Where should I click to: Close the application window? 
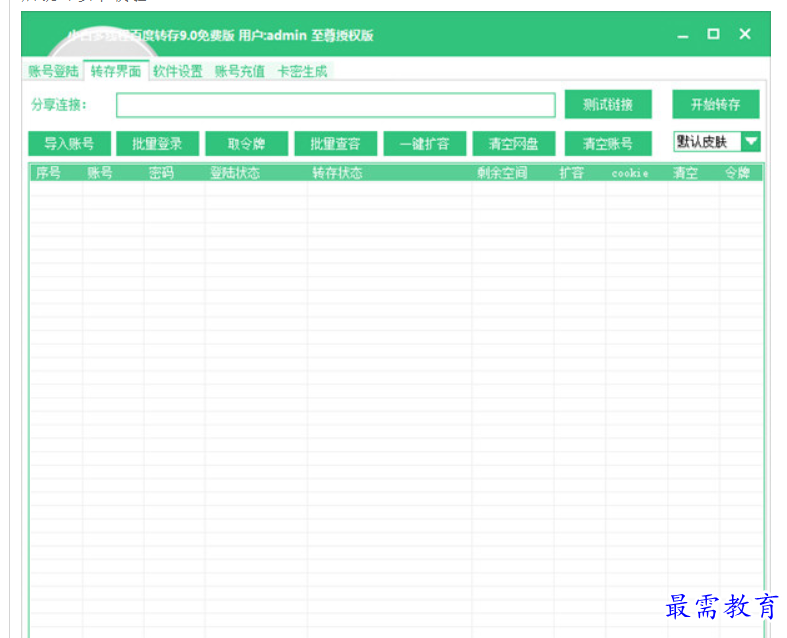(745, 34)
